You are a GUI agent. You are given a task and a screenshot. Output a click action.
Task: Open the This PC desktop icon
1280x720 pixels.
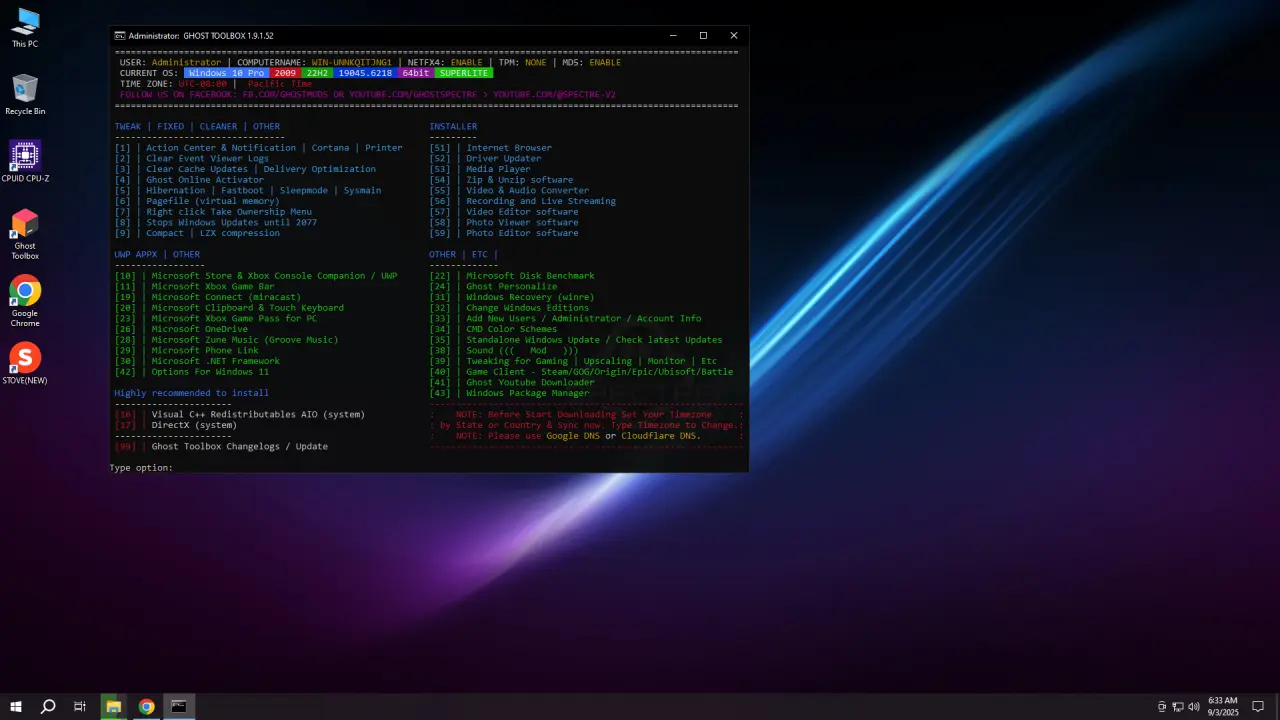[x=25, y=28]
